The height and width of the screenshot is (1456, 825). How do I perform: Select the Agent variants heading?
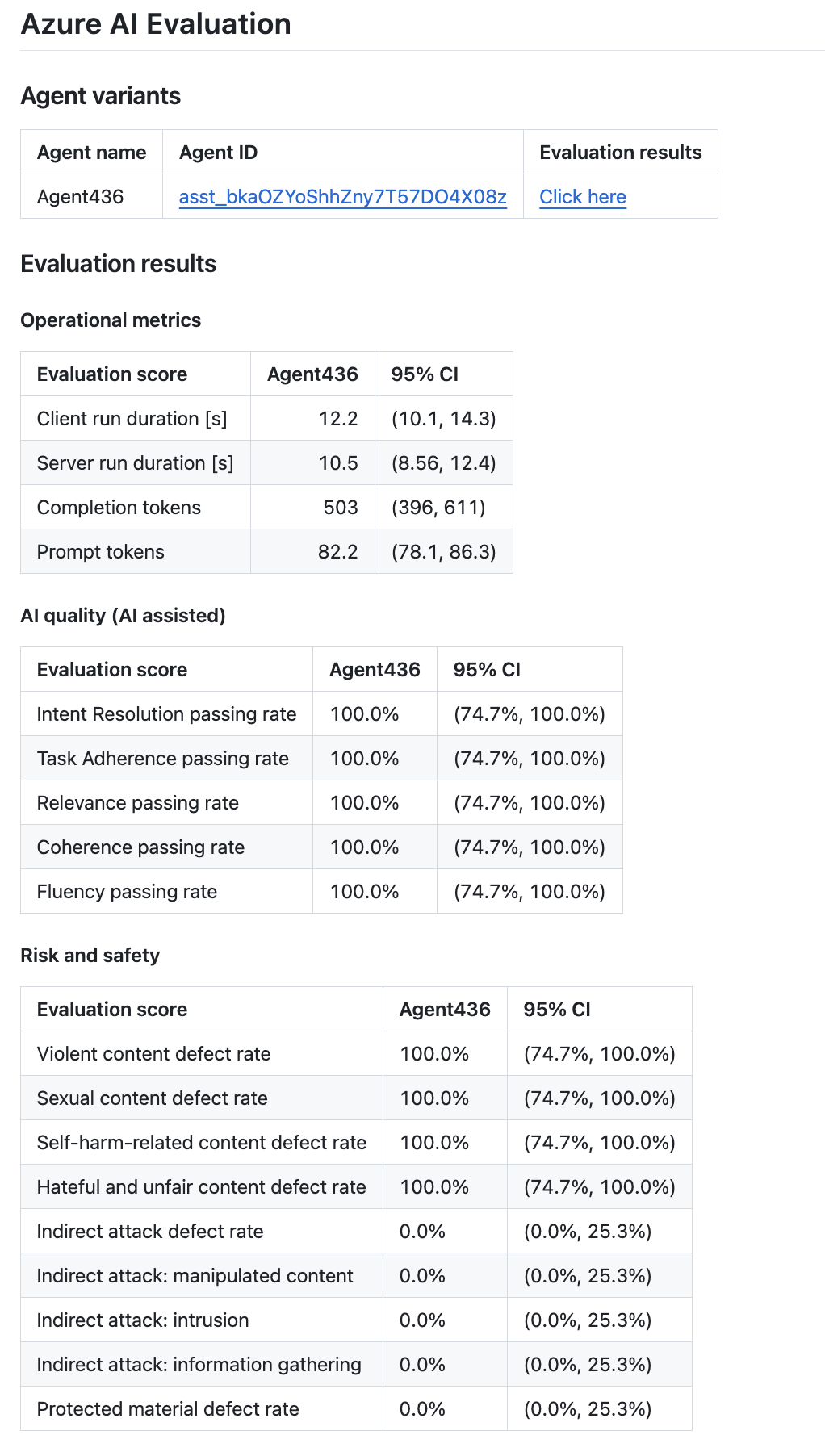pyautogui.click(x=101, y=96)
